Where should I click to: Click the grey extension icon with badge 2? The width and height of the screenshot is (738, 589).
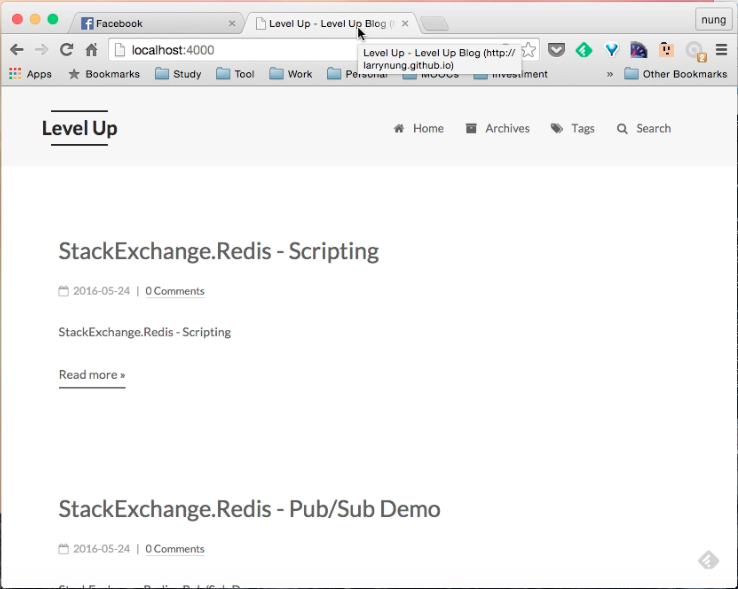(695, 51)
